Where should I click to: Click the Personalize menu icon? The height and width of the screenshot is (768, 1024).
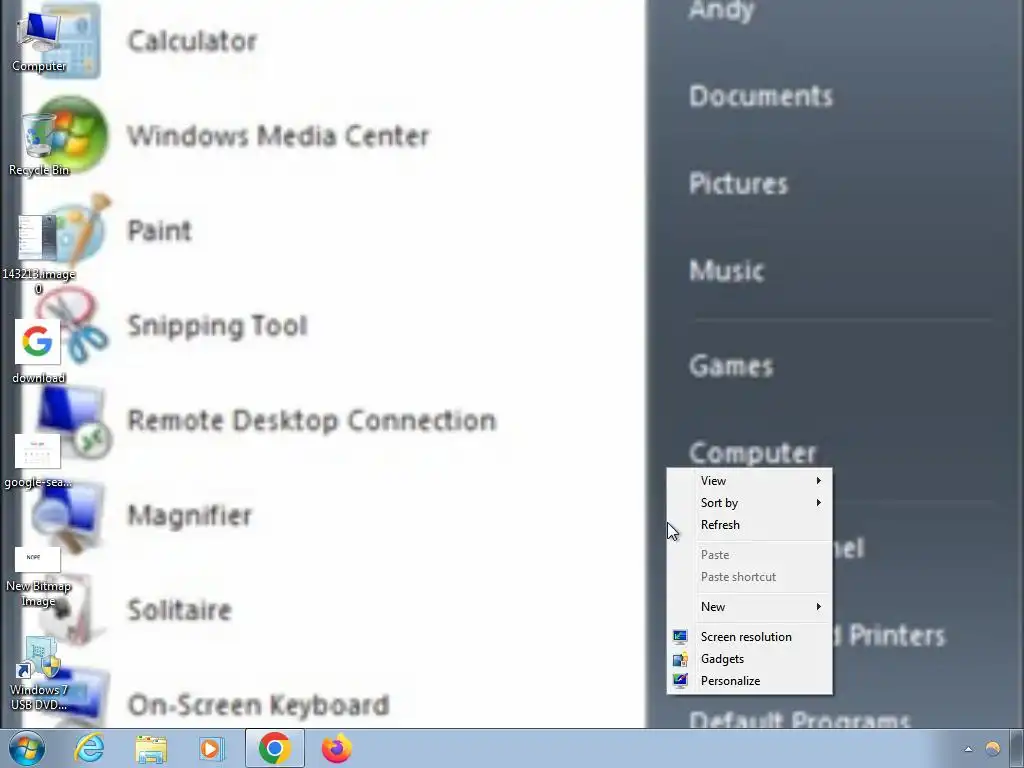(x=680, y=681)
